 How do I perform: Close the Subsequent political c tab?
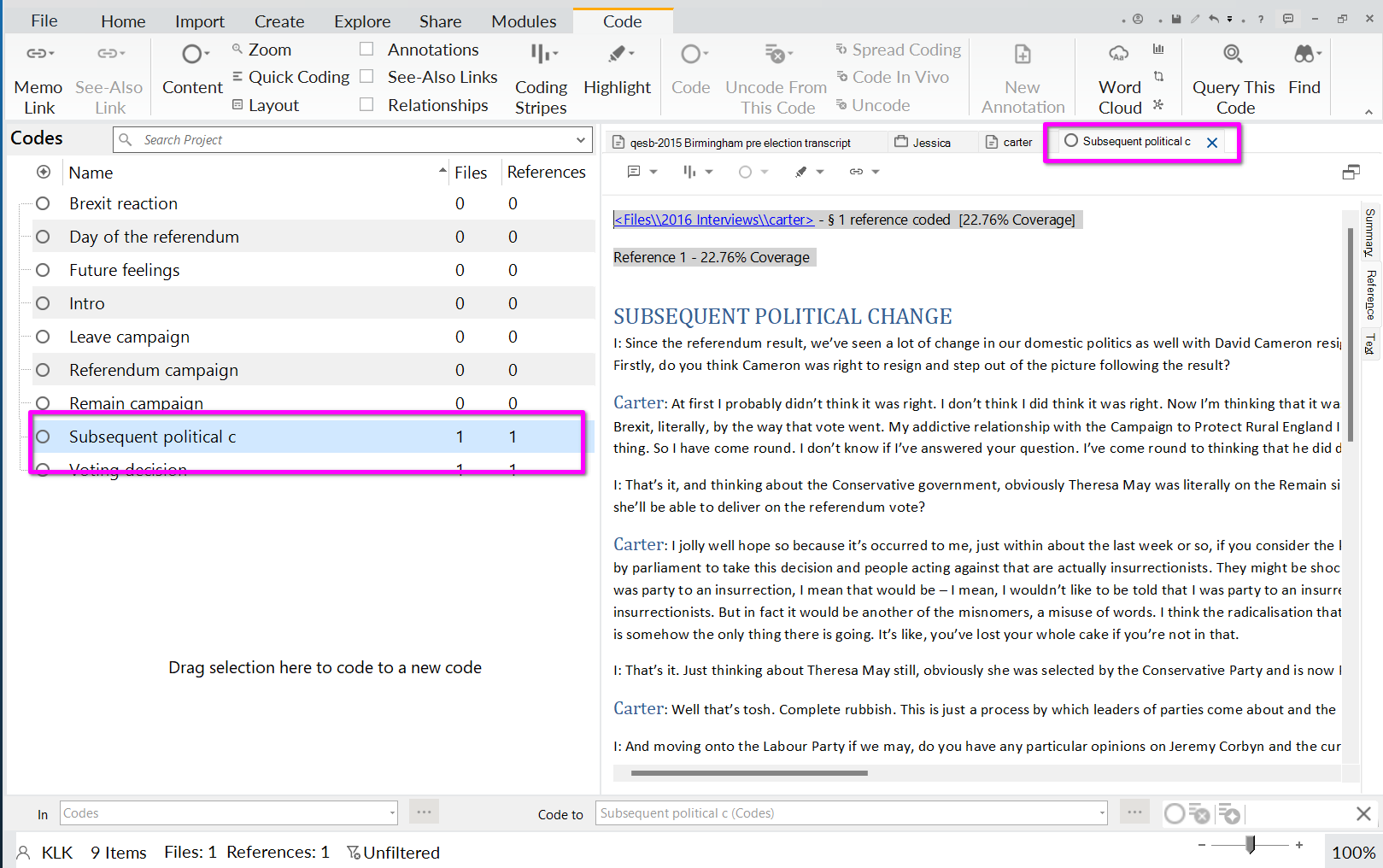[1211, 143]
